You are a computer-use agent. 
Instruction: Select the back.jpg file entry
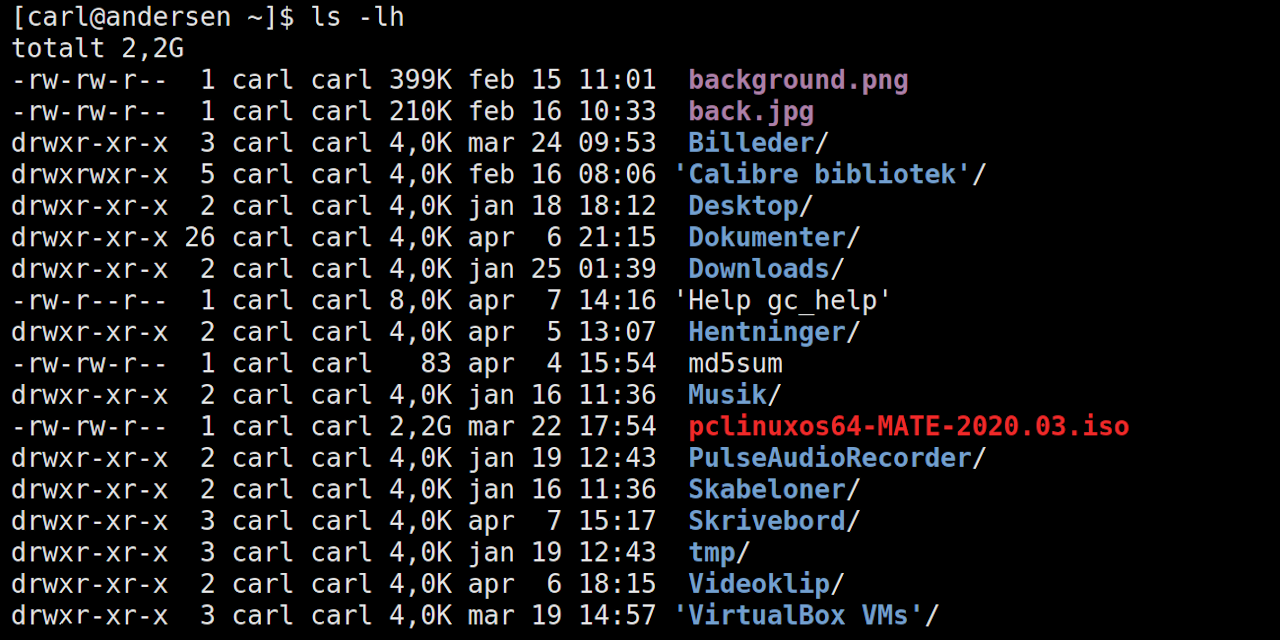pos(751,111)
